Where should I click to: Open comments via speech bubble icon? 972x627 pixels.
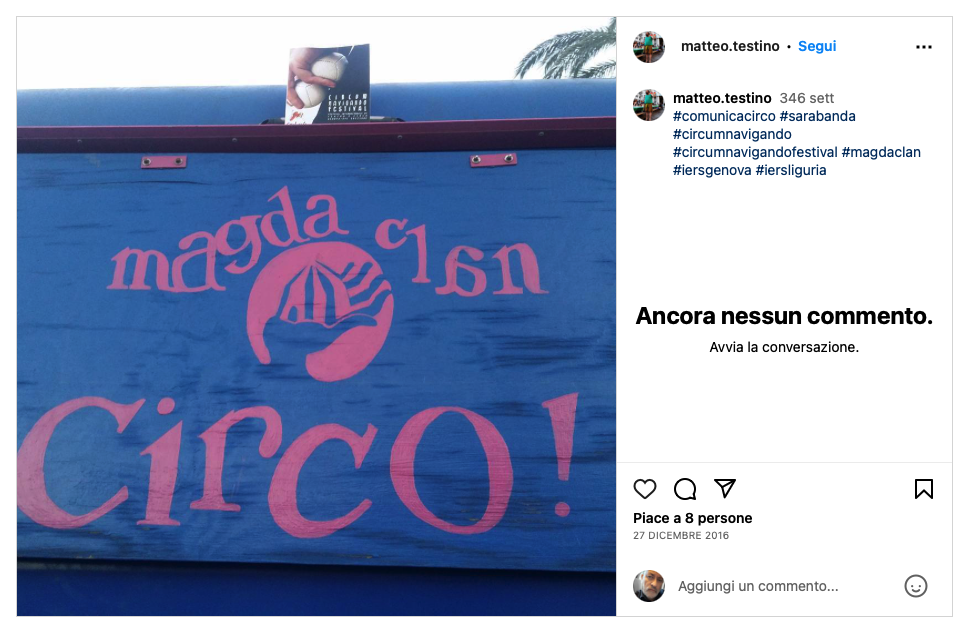coord(685,489)
